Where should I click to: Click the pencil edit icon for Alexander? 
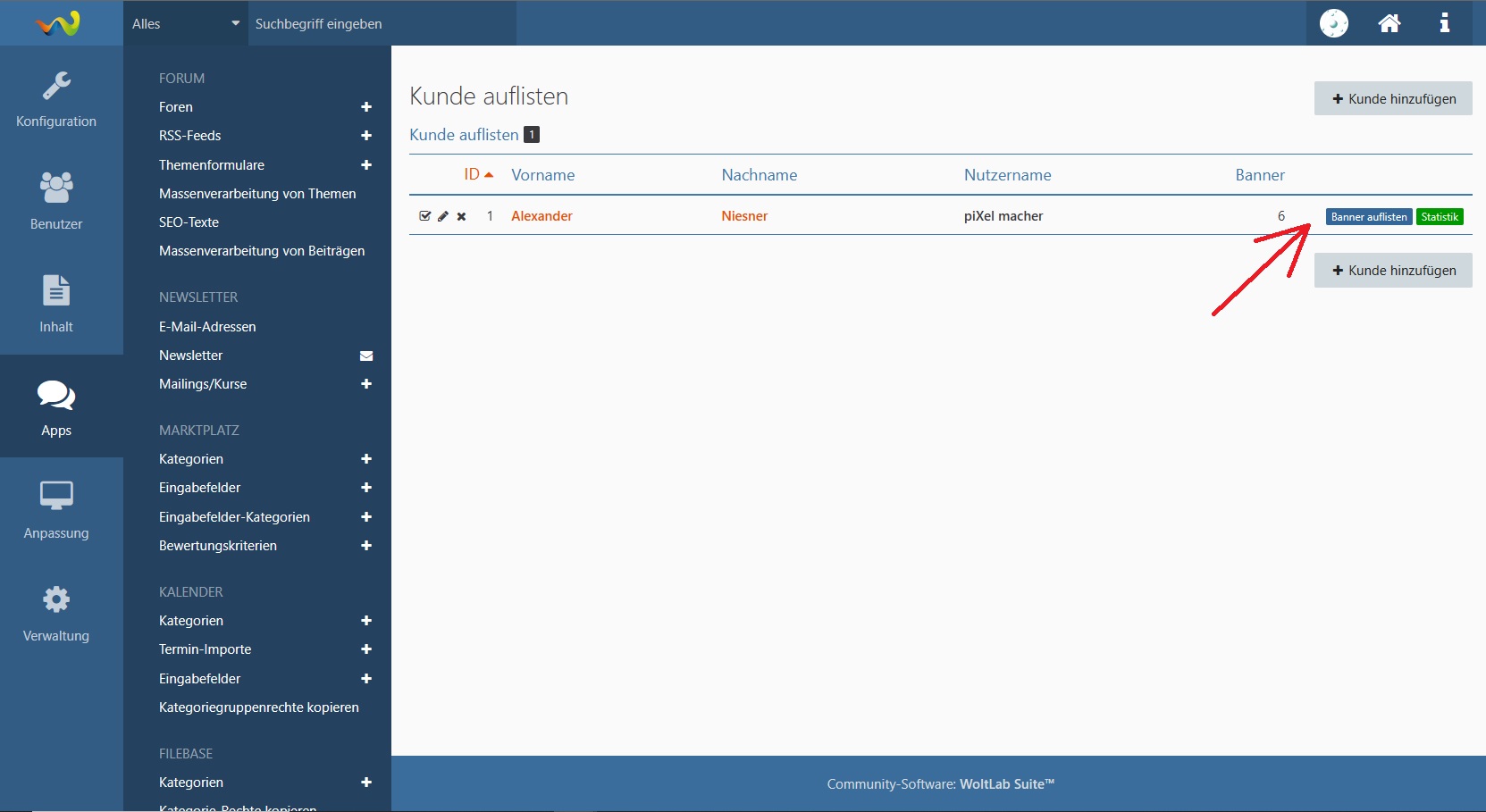coord(443,216)
